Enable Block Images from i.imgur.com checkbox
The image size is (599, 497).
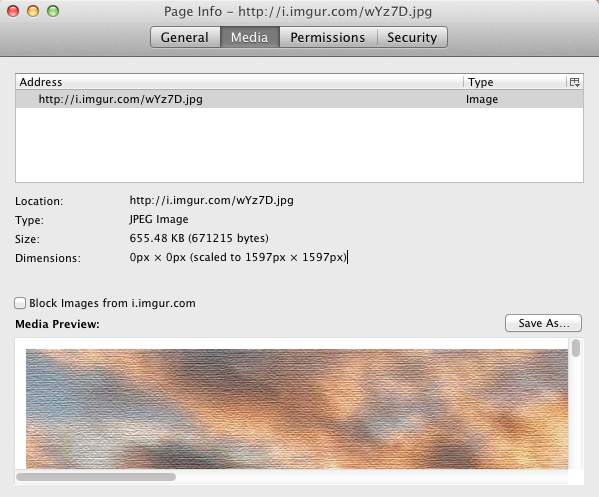[20, 303]
